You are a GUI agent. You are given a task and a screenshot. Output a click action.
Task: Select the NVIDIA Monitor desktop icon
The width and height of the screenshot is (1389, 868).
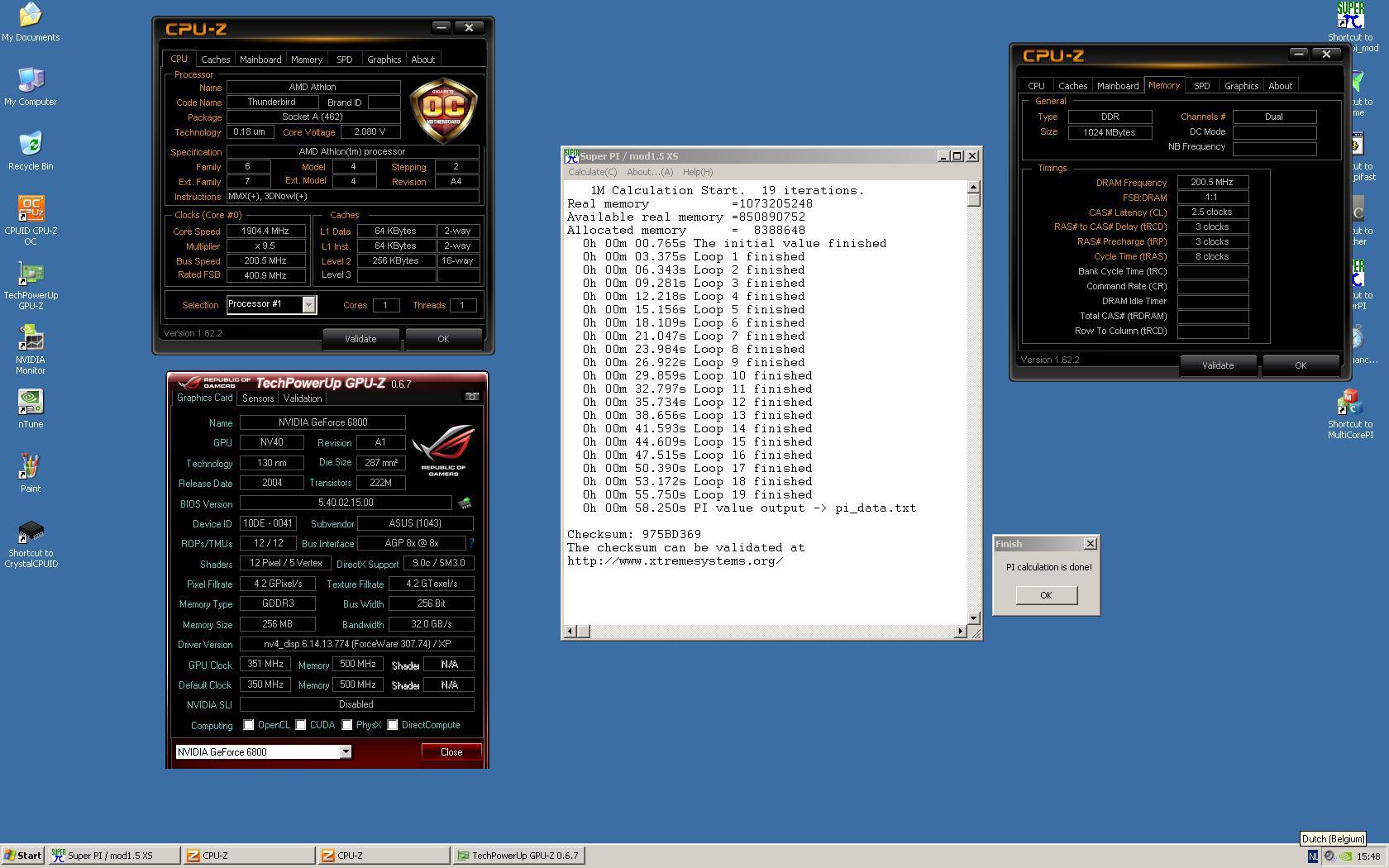[31, 350]
